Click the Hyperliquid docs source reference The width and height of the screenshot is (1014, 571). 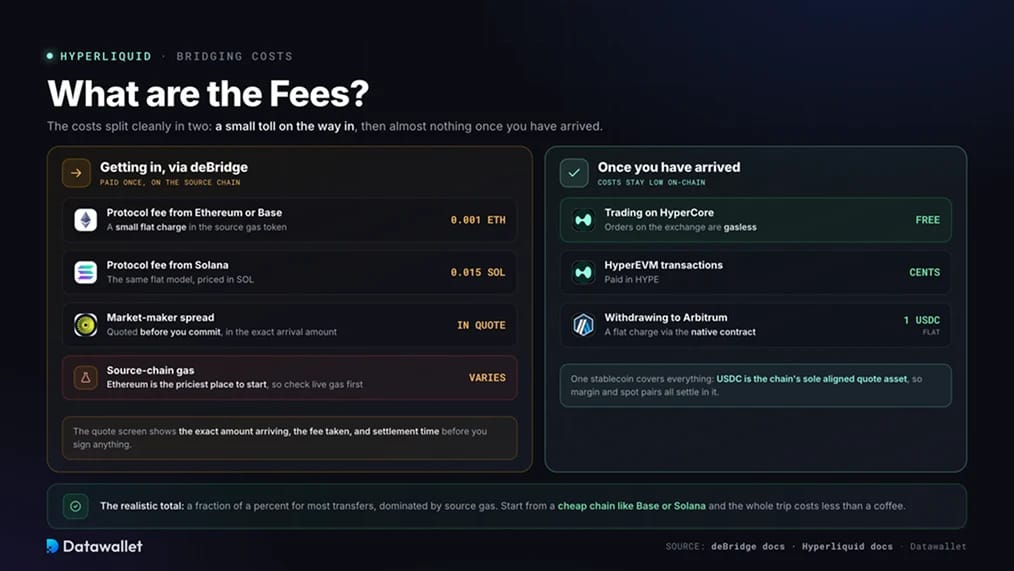pos(847,546)
